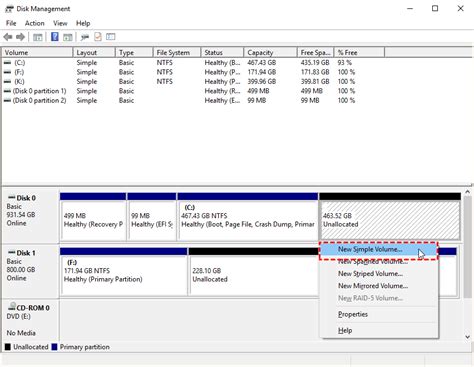Sort by the Volume column header
The image size is (474, 367).
coord(37,52)
